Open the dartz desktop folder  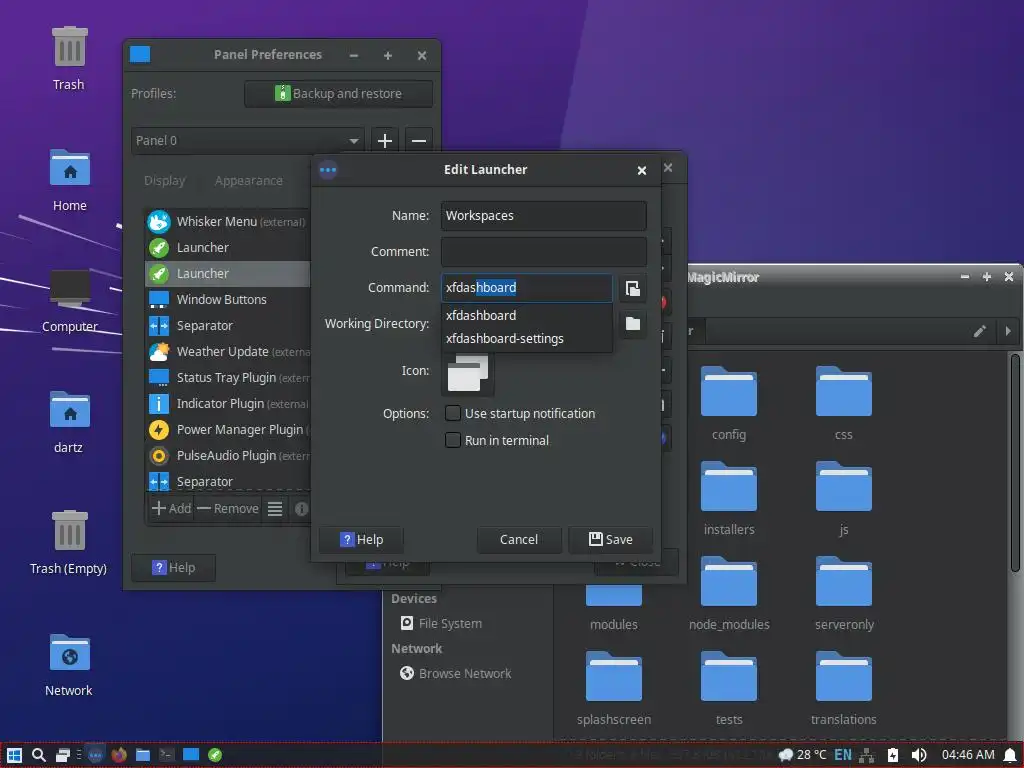coord(69,421)
